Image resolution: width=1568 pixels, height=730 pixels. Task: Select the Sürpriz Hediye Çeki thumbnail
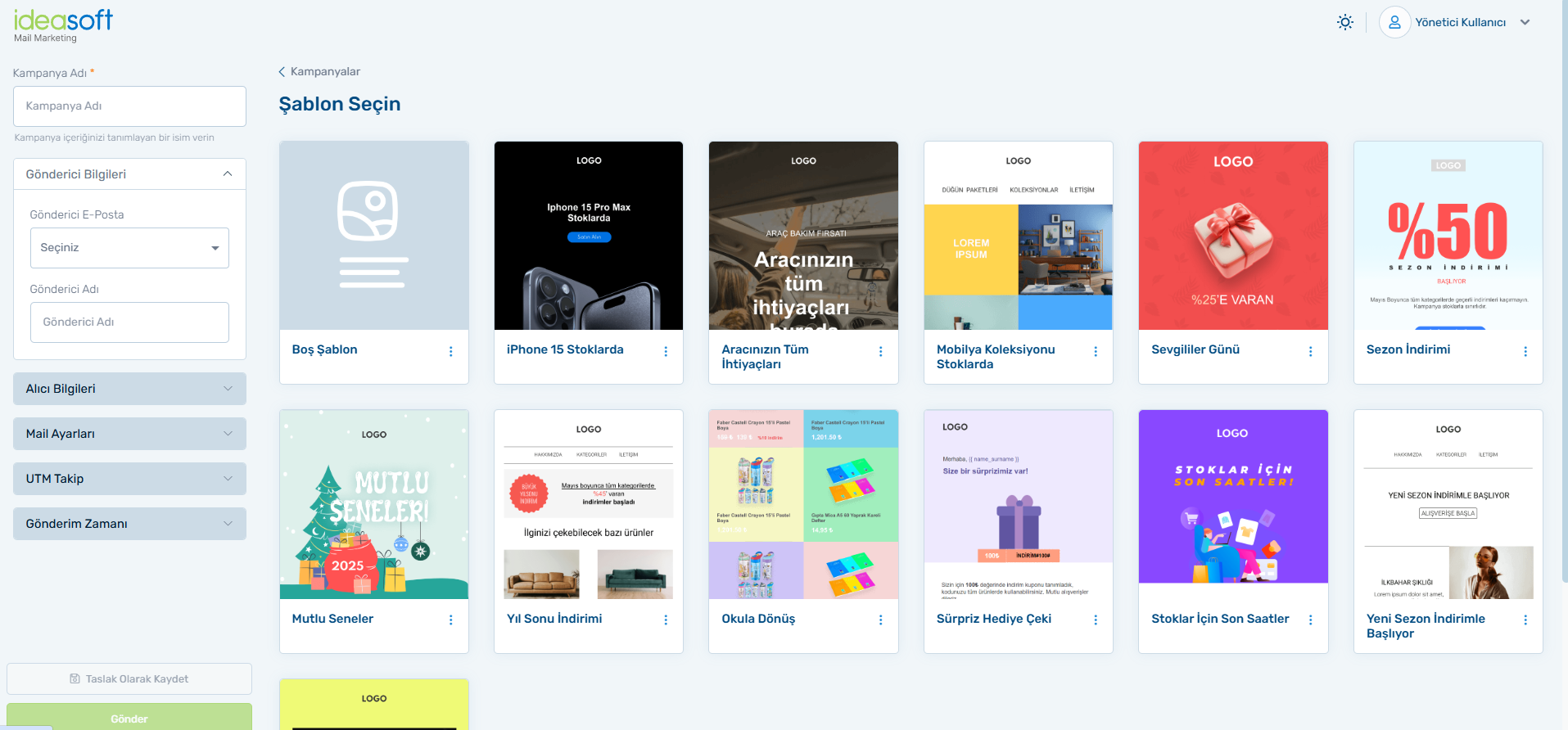1019,505
